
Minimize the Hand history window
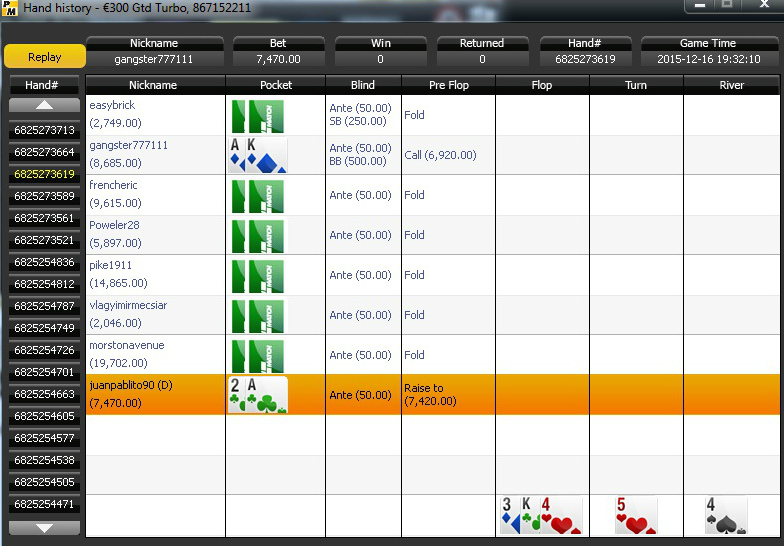point(700,4)
